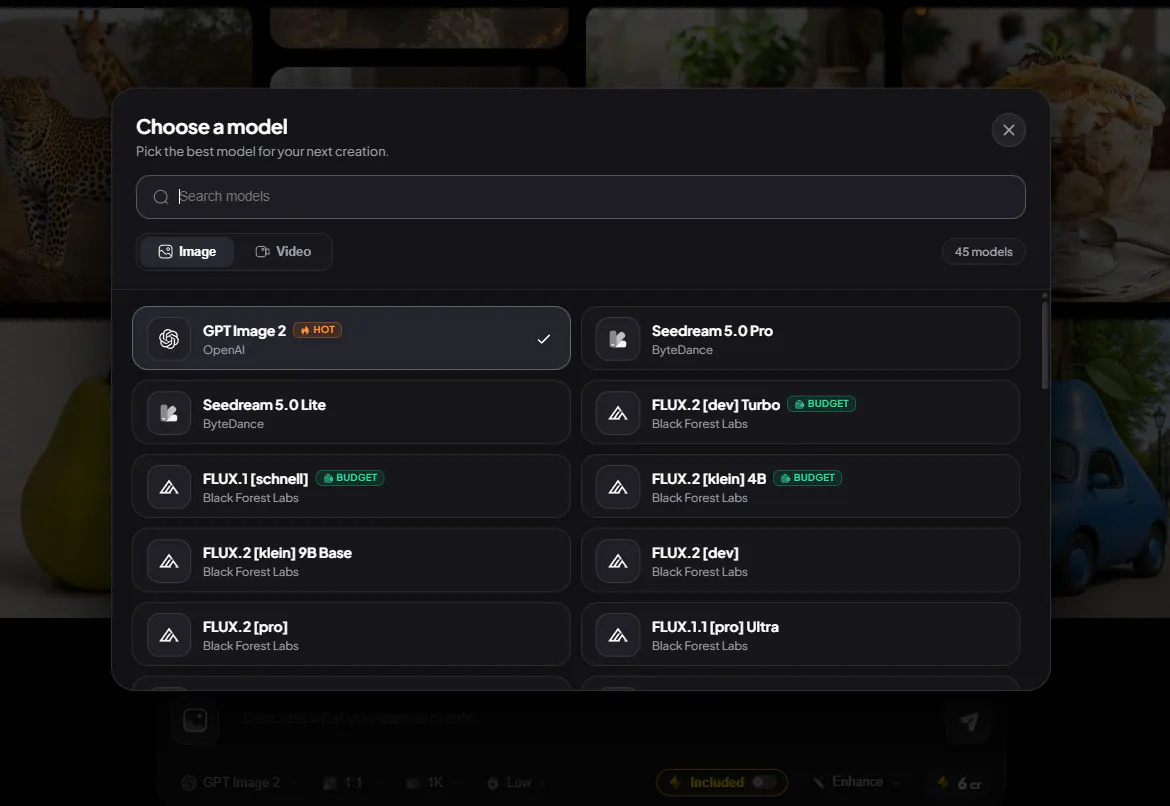Screen dimensions: 1170x806
Task: Click the Black Forest Labs icon on FLUX.1 [schnell]
Action: click(x=169, y=487)
